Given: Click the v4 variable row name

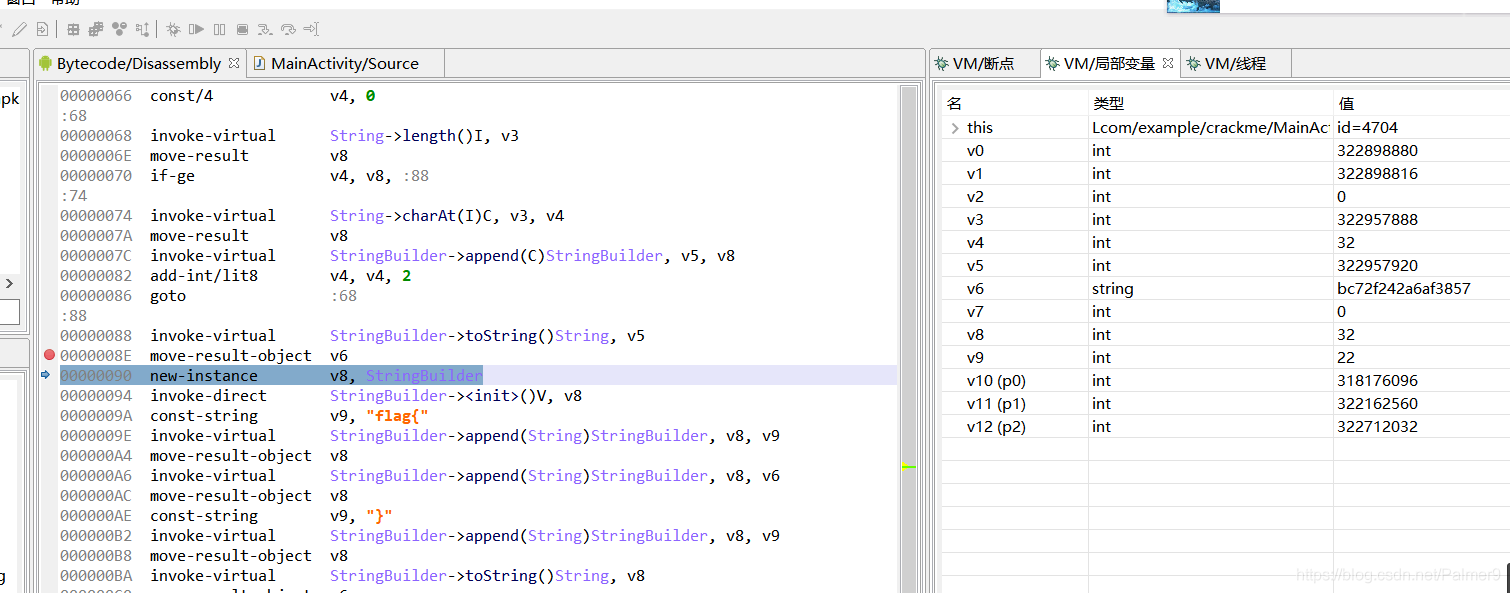Looking at the screenshot, I should 975,243.
